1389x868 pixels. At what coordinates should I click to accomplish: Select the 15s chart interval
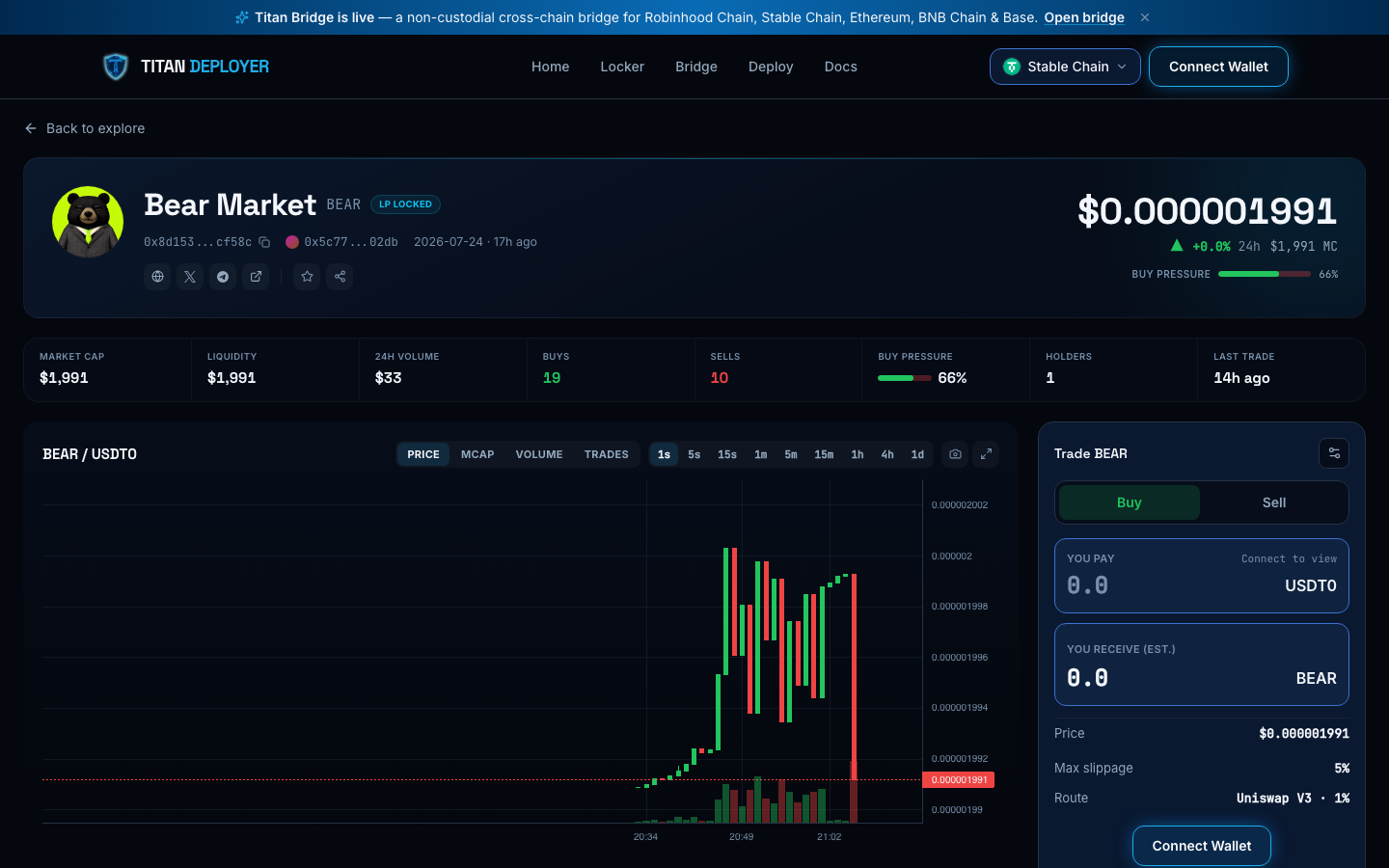pyautogui.click(x=727, y=454)
